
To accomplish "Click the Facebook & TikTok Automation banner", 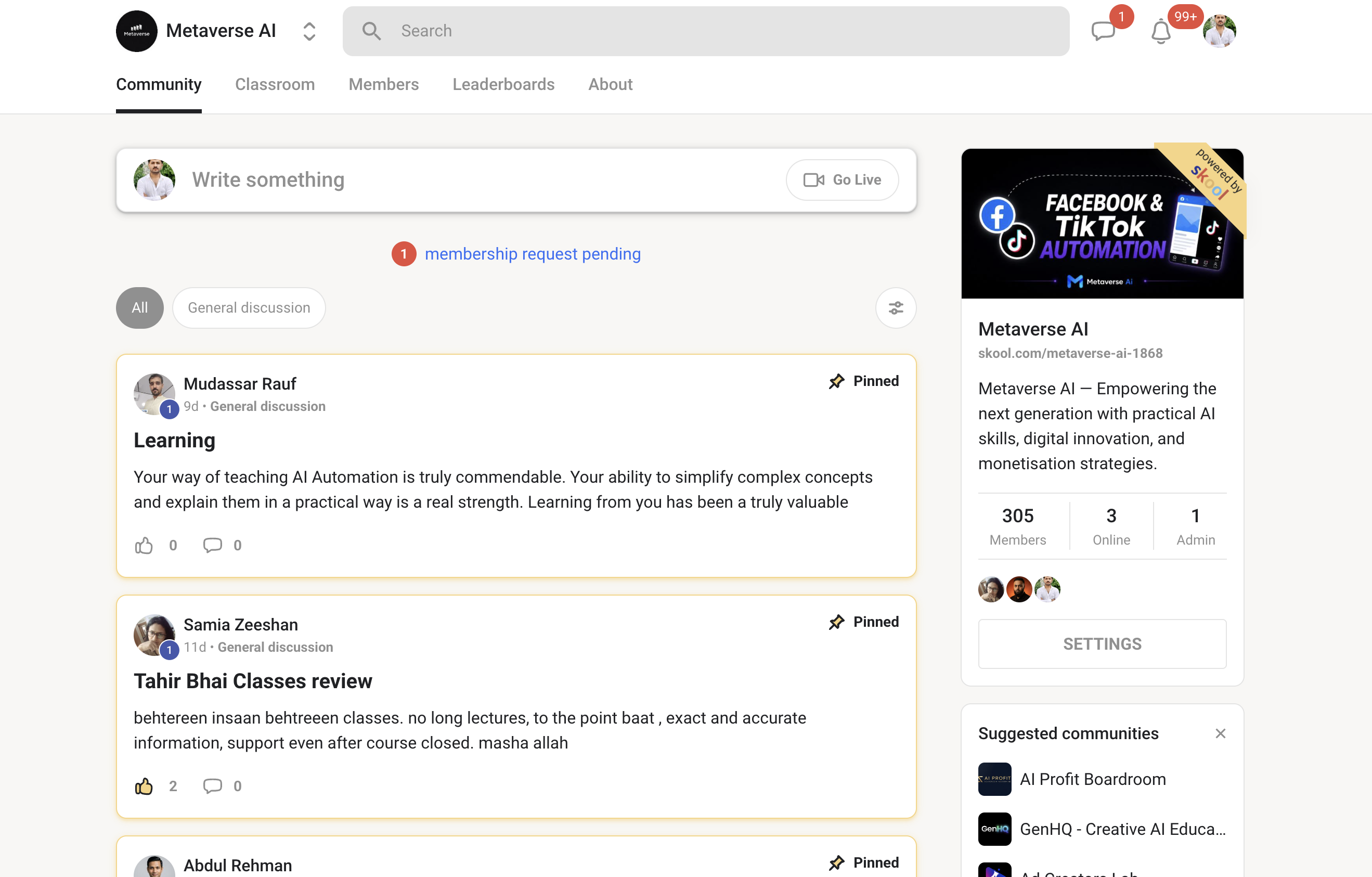I will pos(1102,223).
